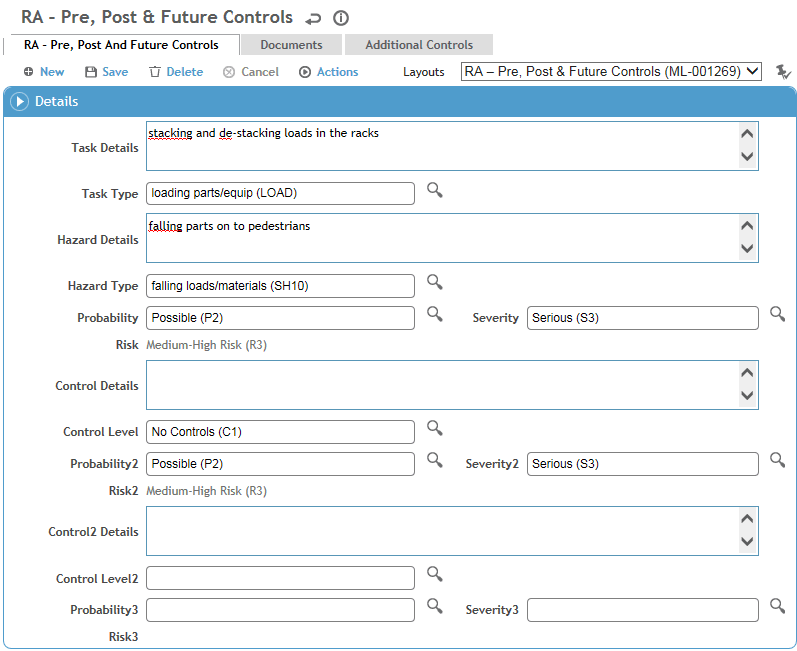Open the Additional Controls tab

coord(419,45)
